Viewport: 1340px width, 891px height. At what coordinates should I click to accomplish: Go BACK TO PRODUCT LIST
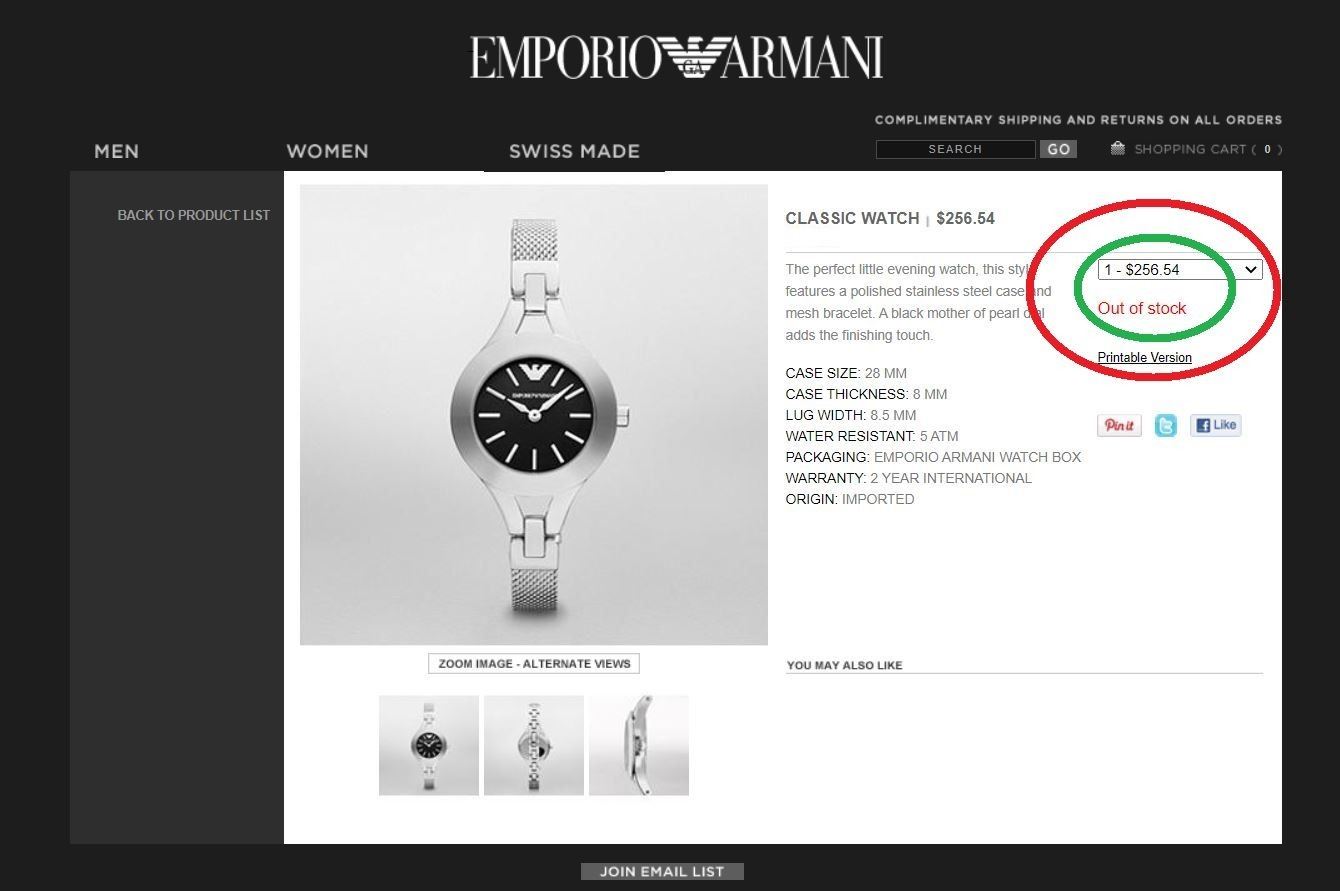click(193, 215)
